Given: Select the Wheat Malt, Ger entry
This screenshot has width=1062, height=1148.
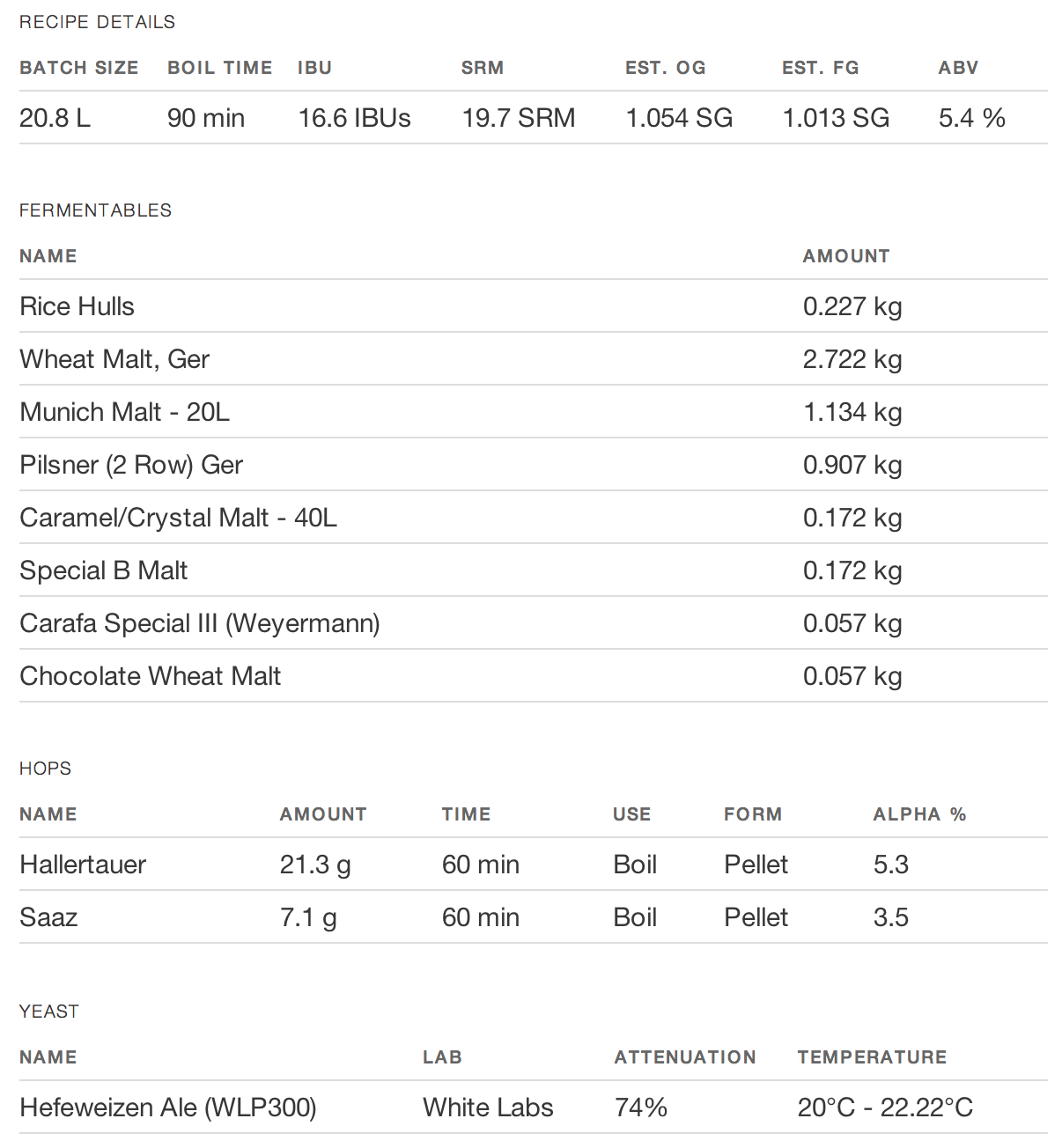Looking at the screenshot, I should tap(114, 359).
